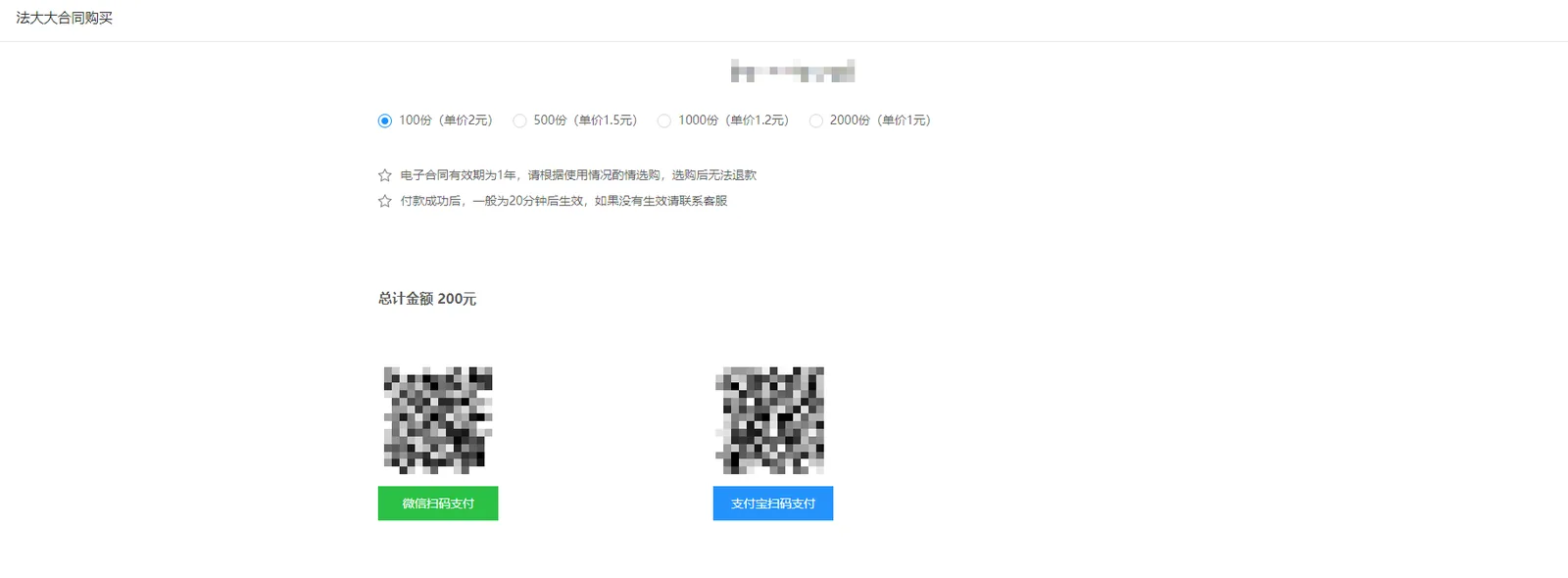Click the 电子合同有效期为1年 notice text
The width and height of the screenshot is (1568, 578).
[x=578, y=175]
